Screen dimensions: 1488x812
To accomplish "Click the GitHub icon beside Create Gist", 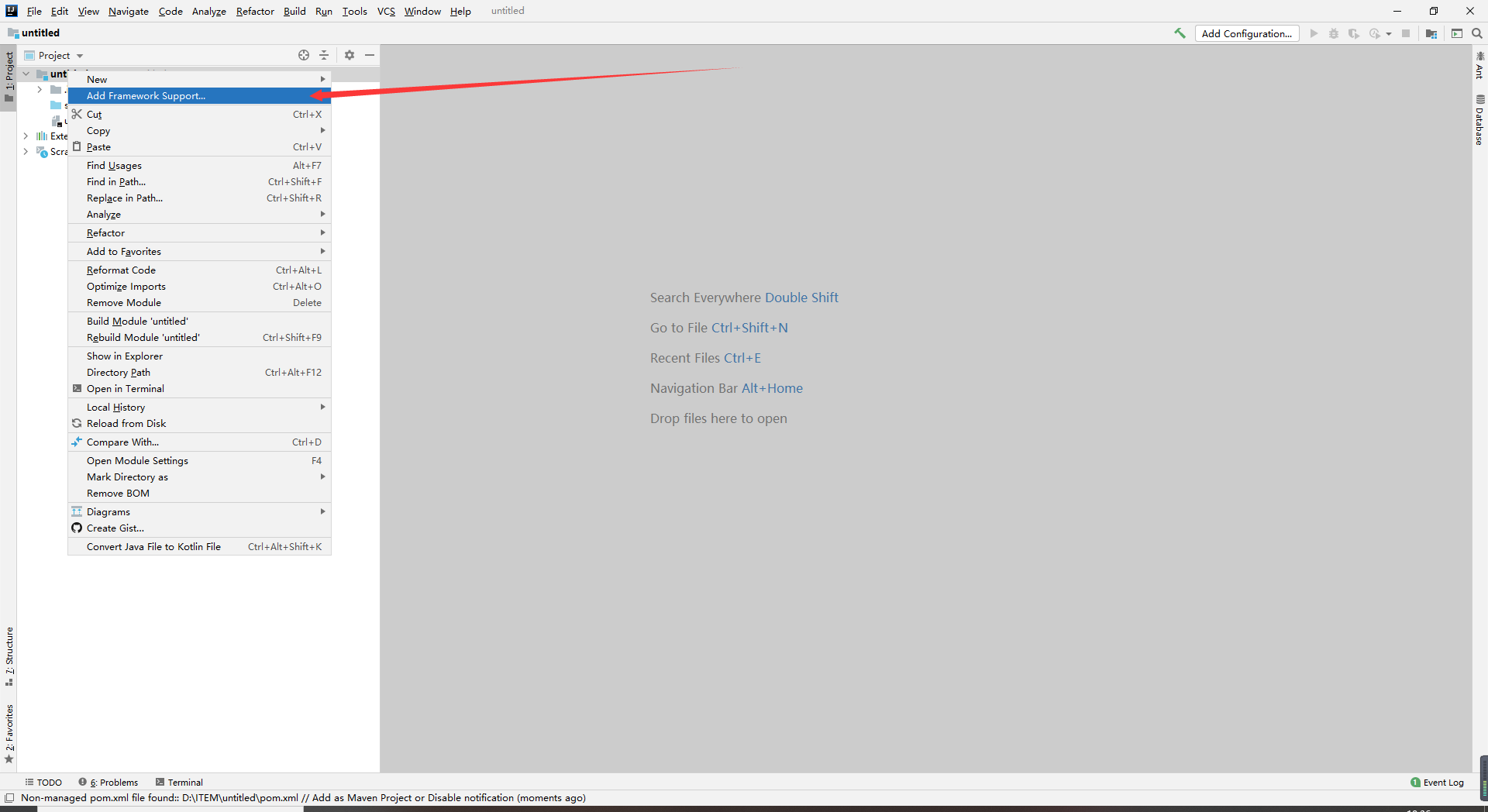I will tap(77, 528).
